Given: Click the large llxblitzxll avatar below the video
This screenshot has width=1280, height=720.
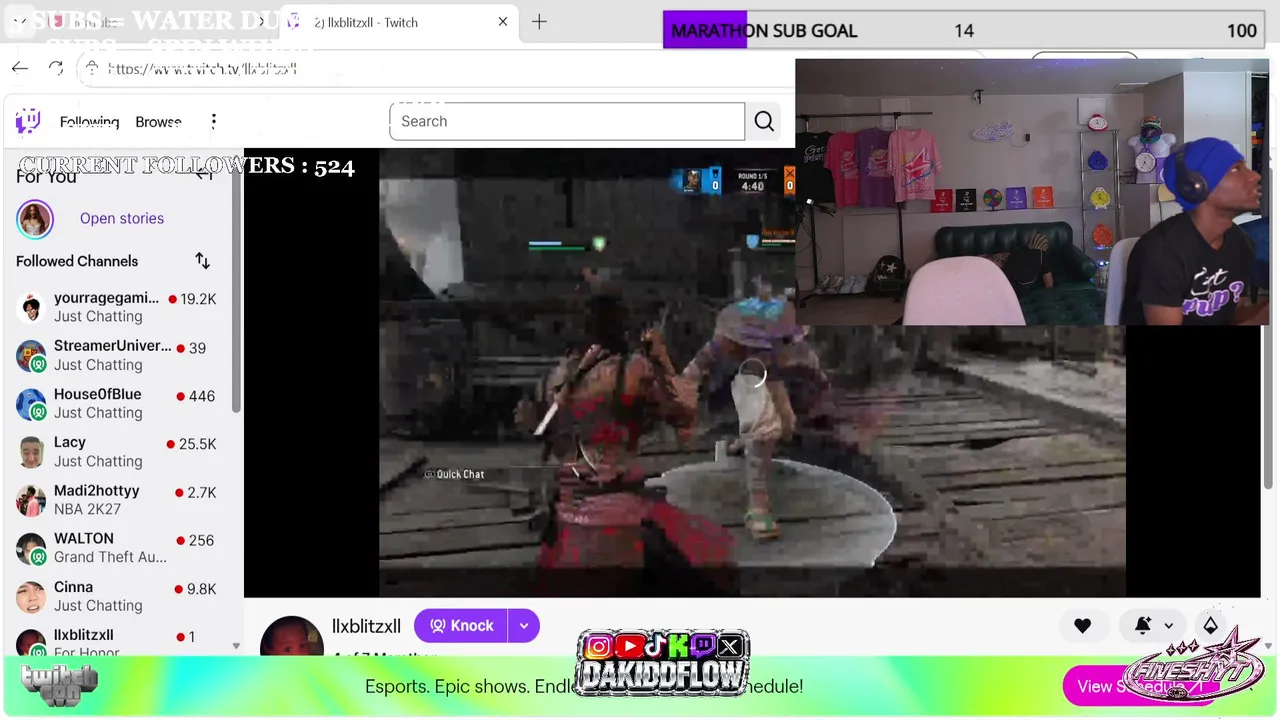Looking at the screenshot, I should [292, 637].
